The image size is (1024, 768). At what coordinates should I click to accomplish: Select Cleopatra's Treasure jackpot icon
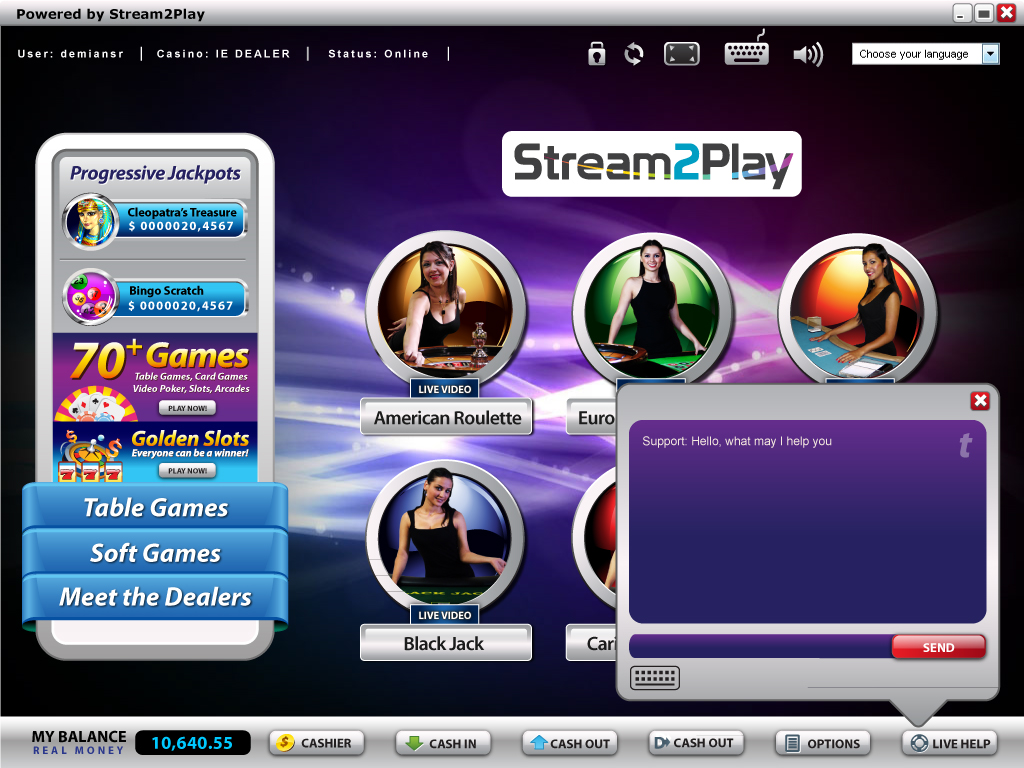point(91,221)
